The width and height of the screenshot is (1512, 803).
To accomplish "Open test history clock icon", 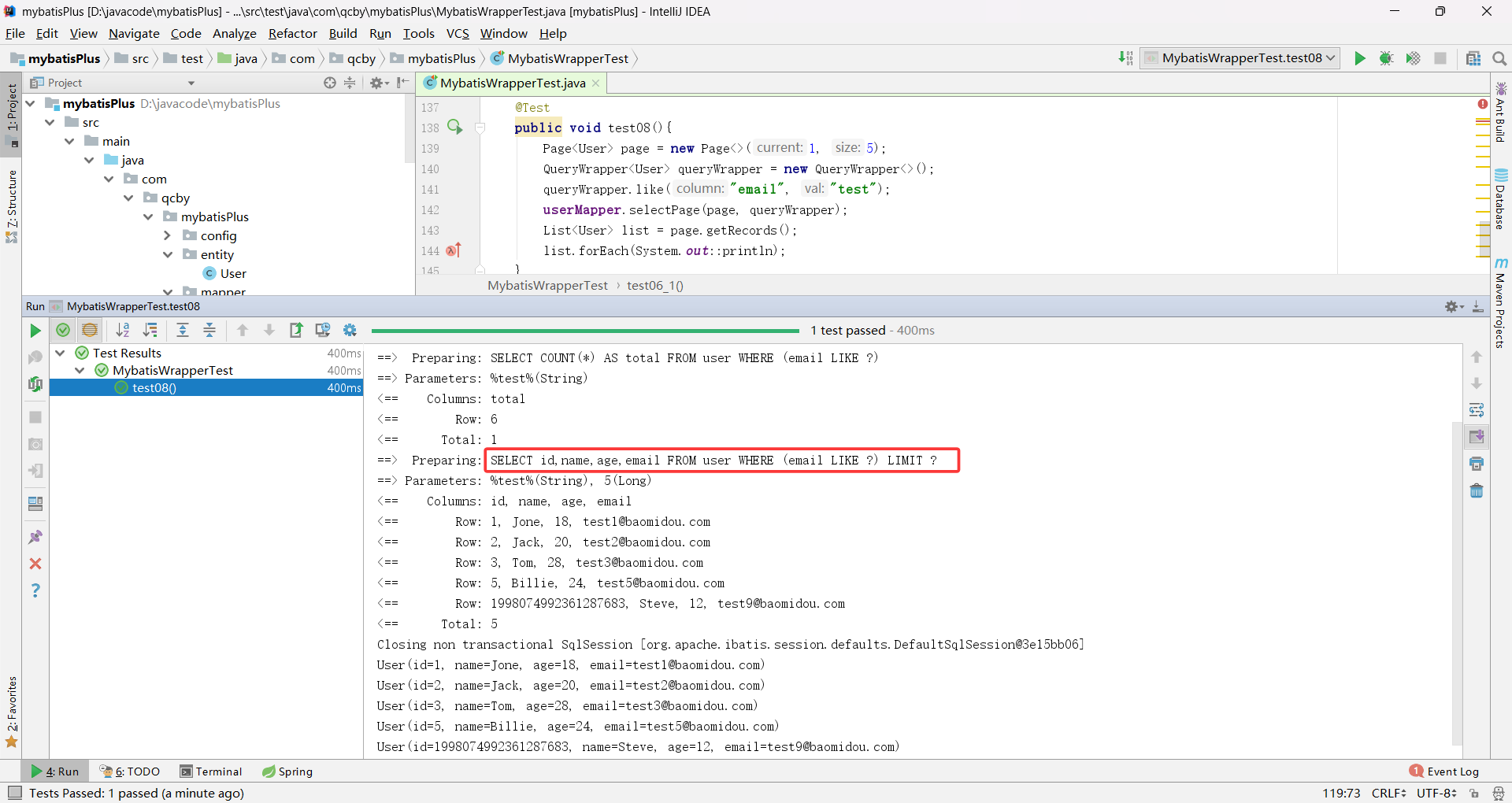I will tap(323, 331).
